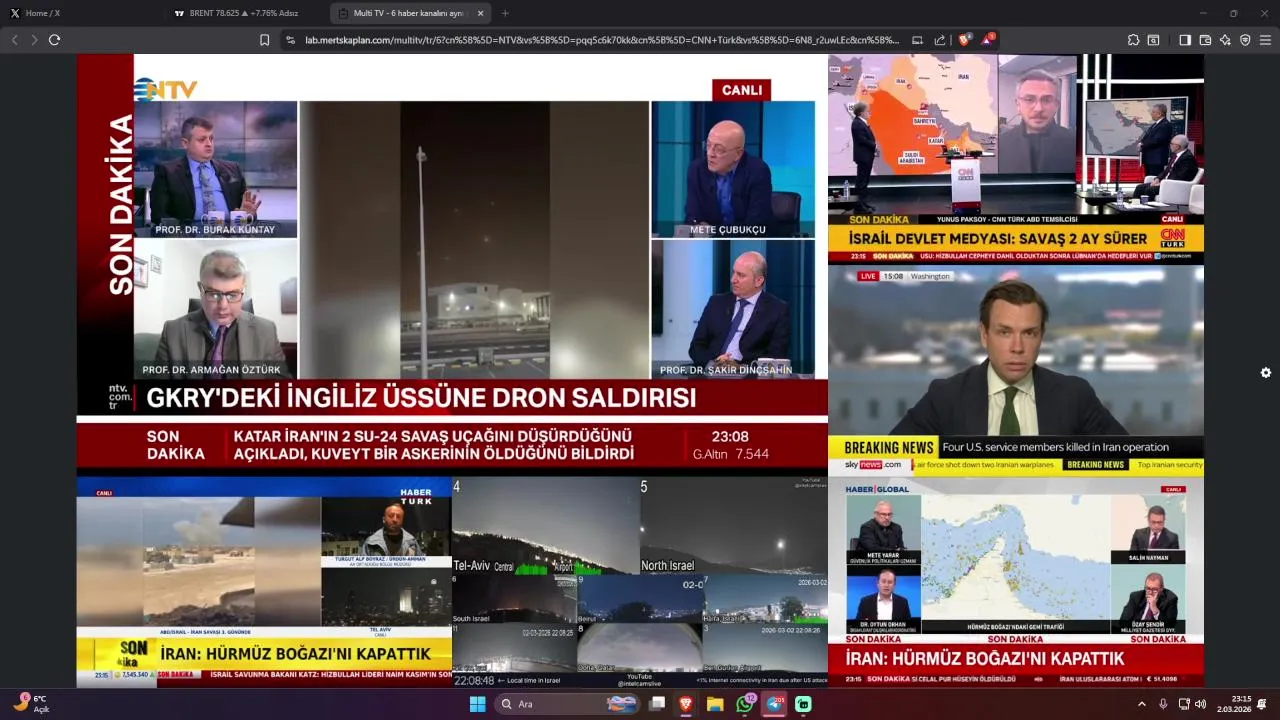1280x720 pixels.
Task: Click the install app icon in address bar
Action: coord(917,40)
